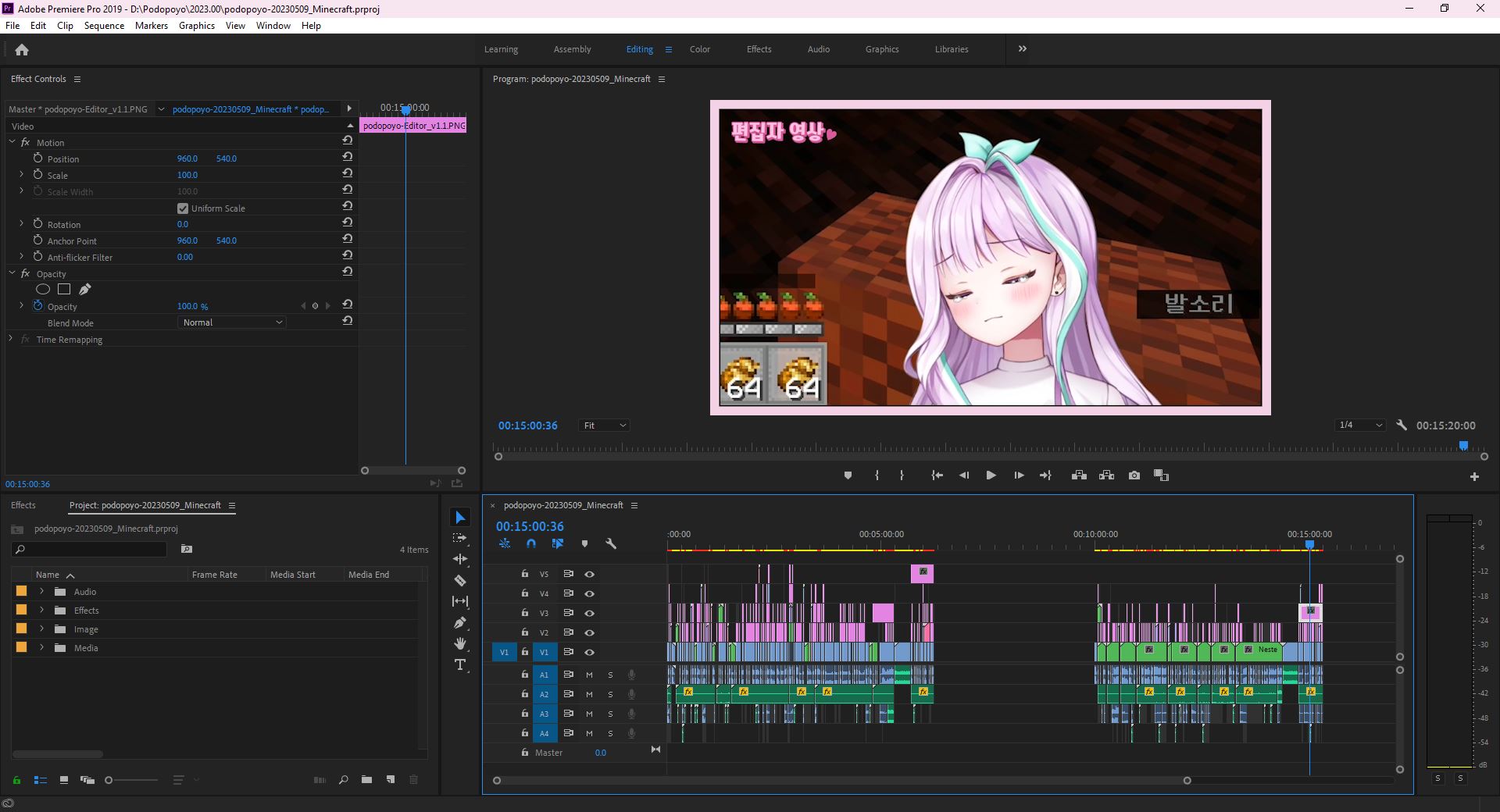Click Position X value 960.0
Screen dimensions: 1500x812
tap(187, 158)
